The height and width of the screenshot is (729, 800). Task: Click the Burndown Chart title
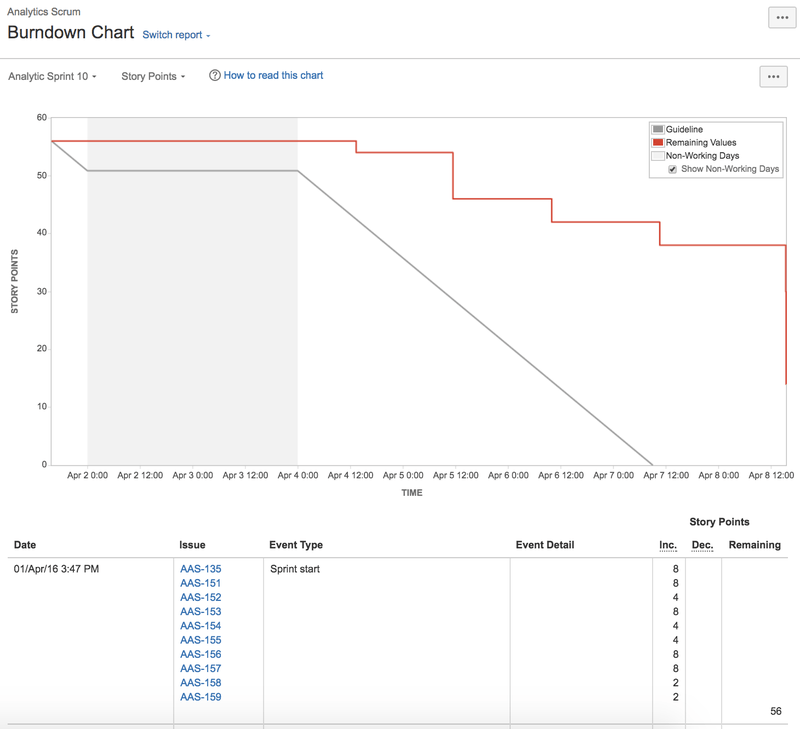point(72,32)
